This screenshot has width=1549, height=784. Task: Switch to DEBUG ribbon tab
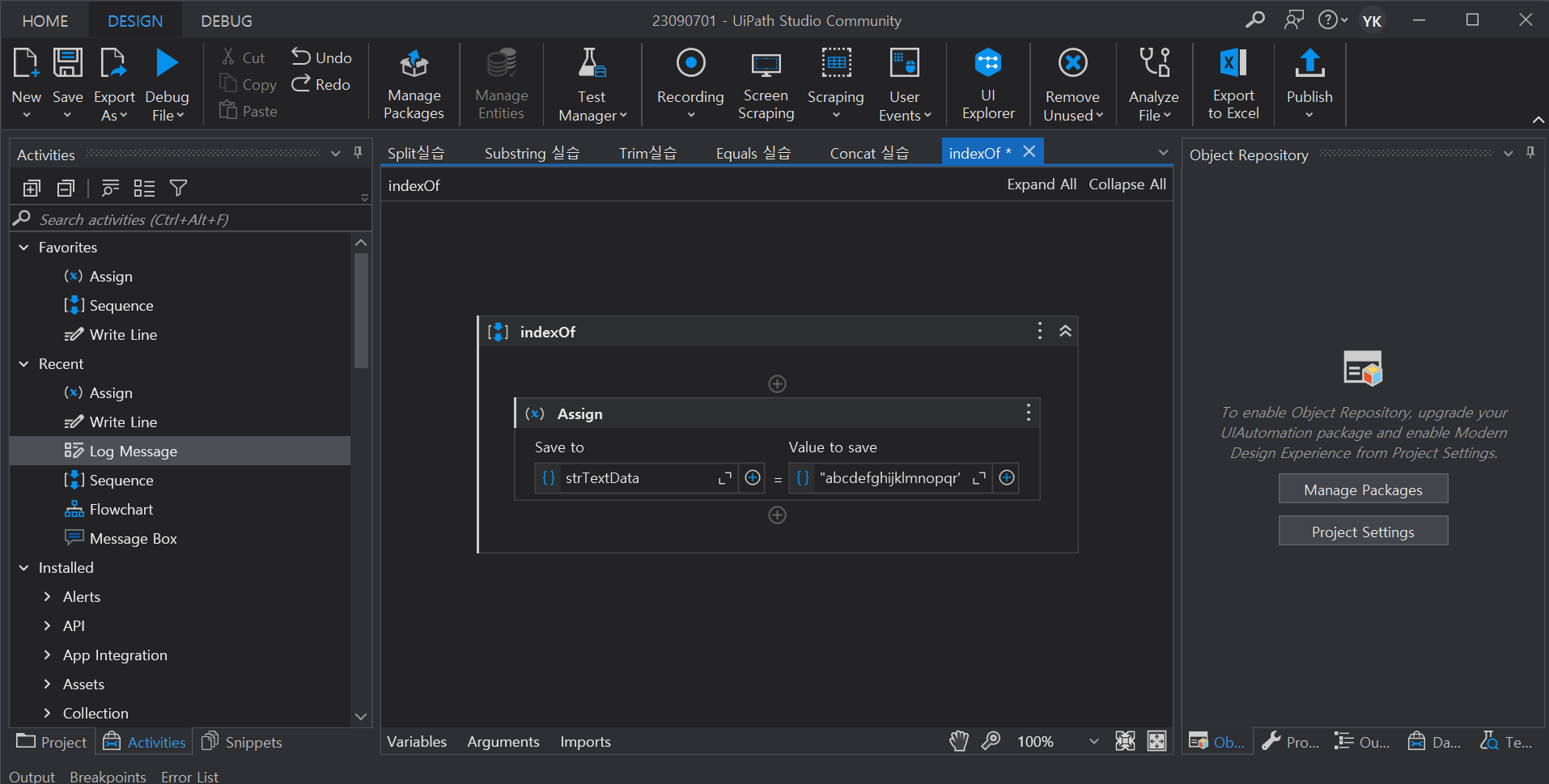click(x=227, y=20)
